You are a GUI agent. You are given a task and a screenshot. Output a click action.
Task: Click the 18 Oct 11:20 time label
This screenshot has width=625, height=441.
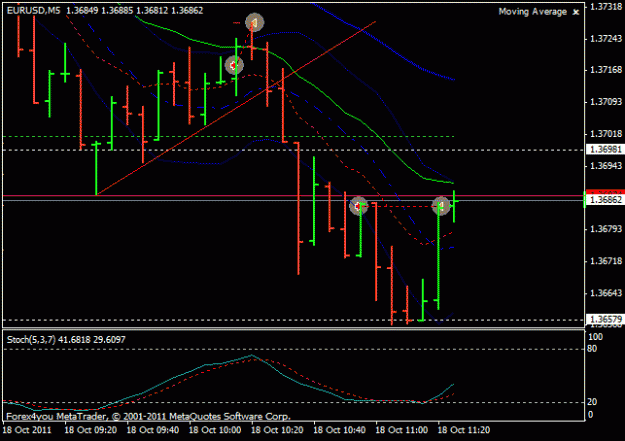point(464,430)
